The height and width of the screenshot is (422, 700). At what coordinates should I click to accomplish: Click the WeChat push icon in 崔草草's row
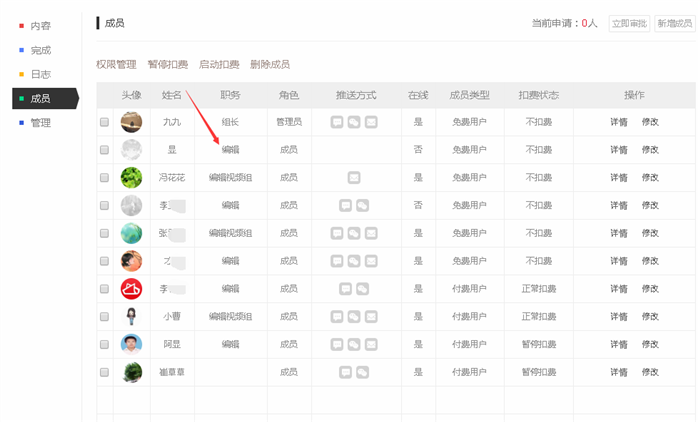coord(362,372)
